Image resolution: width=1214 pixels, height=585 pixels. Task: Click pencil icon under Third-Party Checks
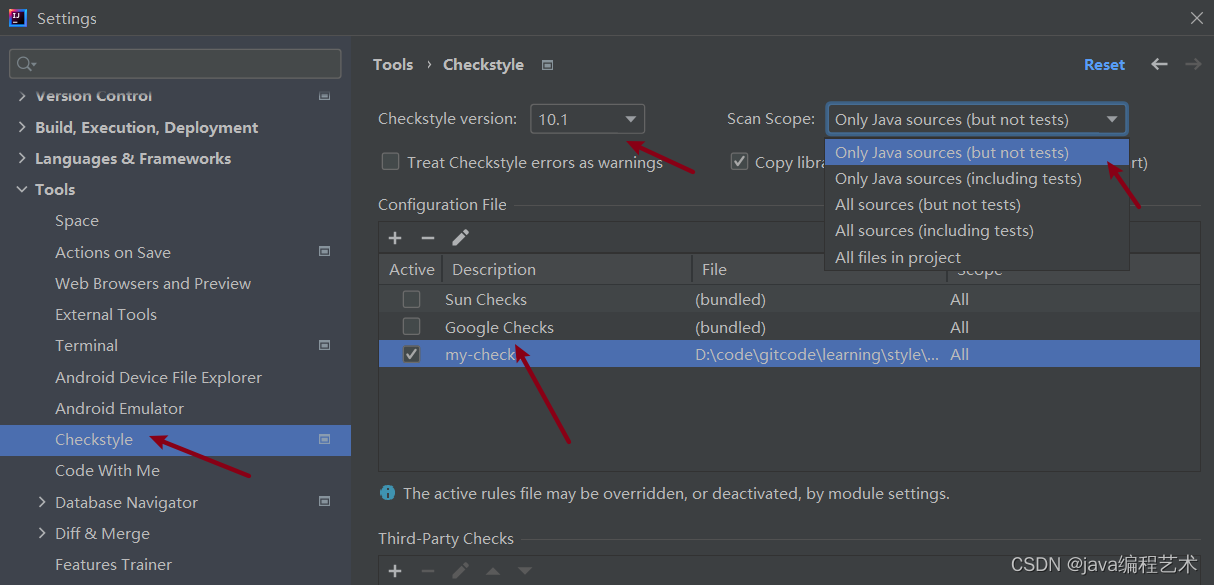[x=460, y=570]
